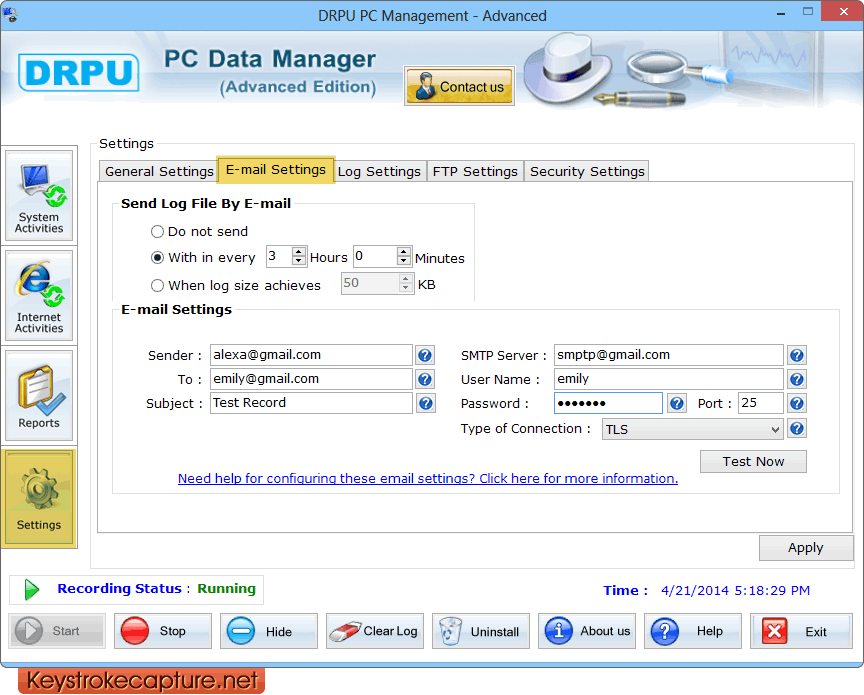Open Help
This screenshot has width=864, height=695.
pos(693,631)
